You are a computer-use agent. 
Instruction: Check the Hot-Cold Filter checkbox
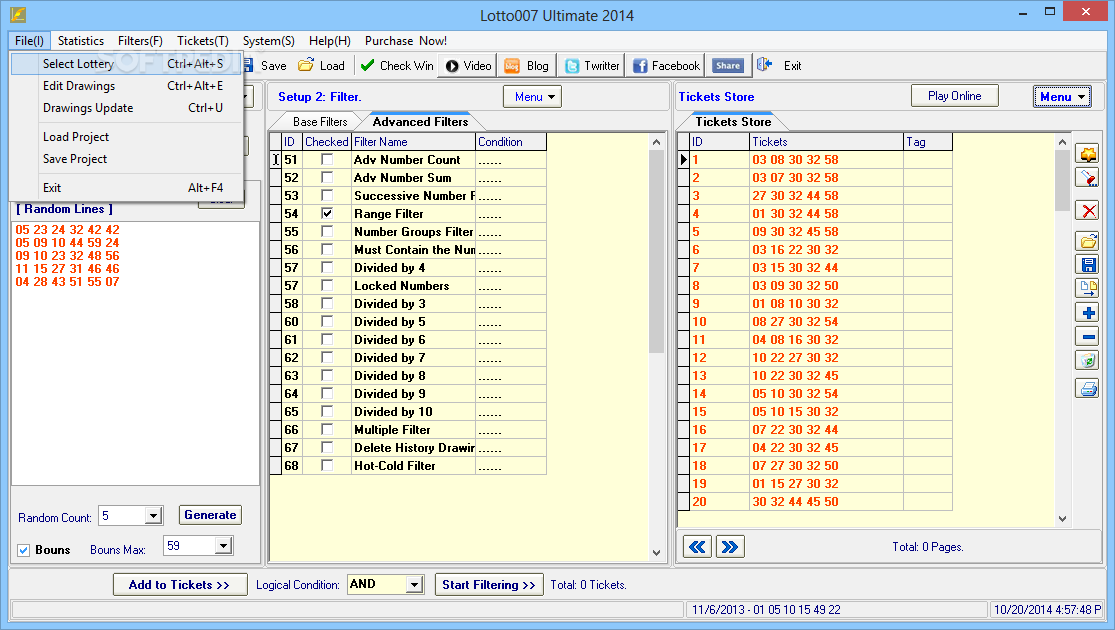(x=327, y=465)
